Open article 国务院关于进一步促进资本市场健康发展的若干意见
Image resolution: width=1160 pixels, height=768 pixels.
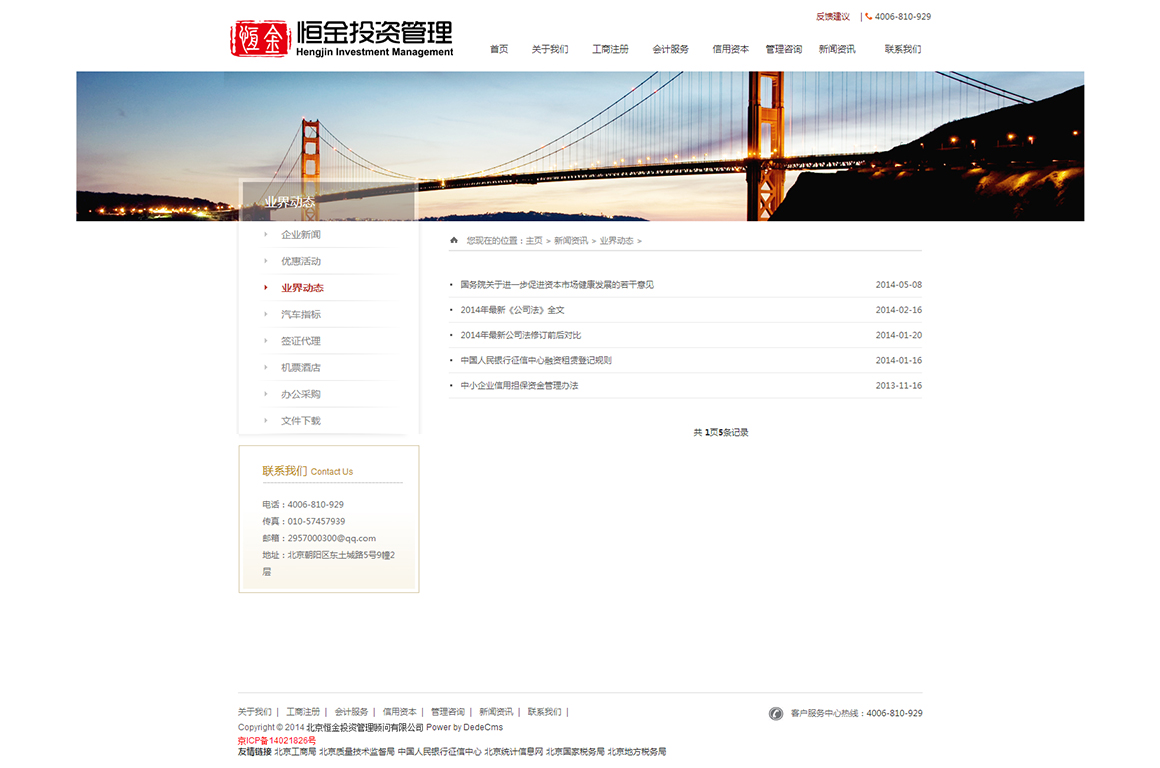point(557,285)
